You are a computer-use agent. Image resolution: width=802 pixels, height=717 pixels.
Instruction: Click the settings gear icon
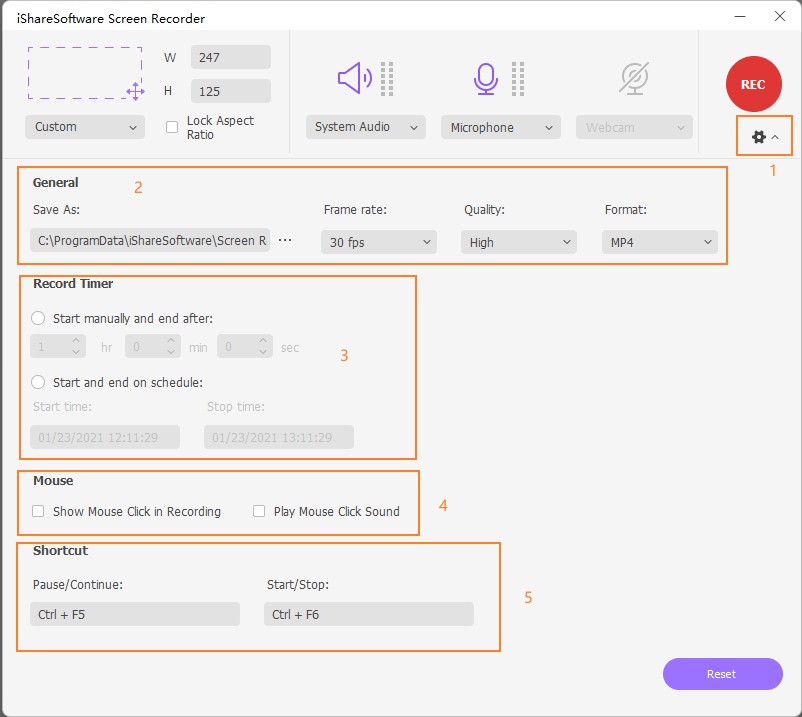(x=759, y=136)
